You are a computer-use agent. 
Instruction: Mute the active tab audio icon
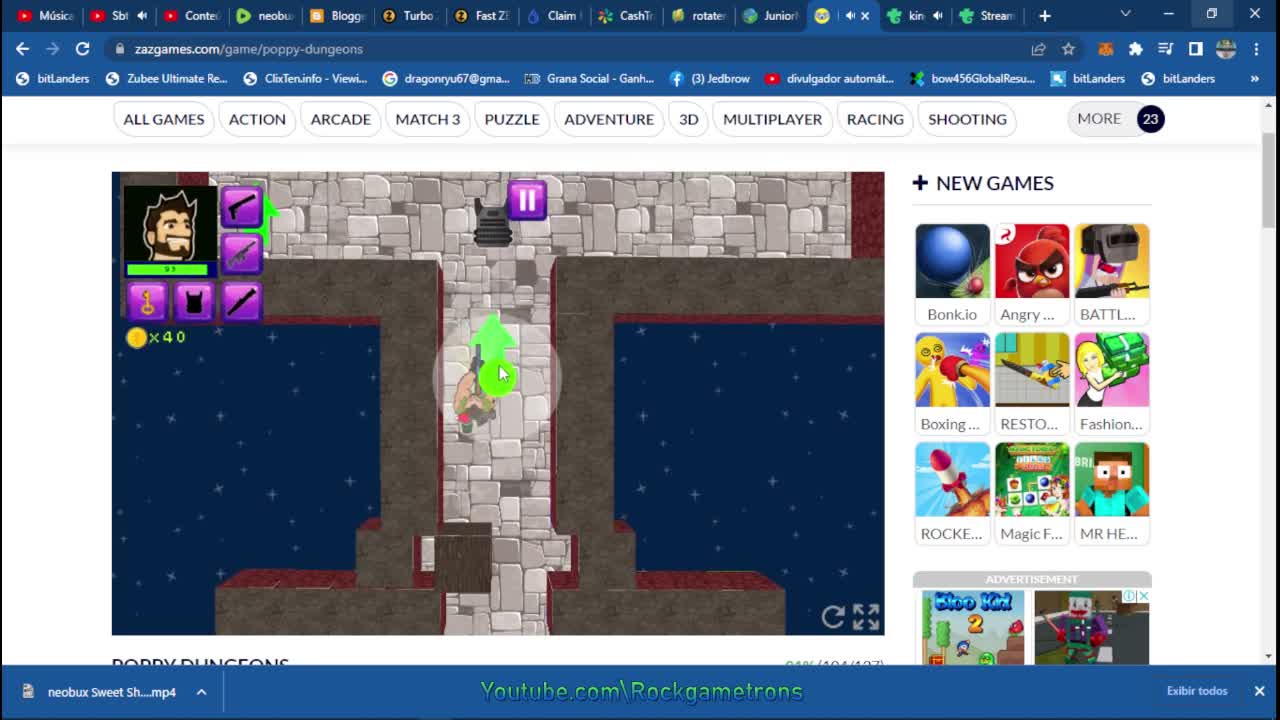pyautogui.click(x=850, y=15)
